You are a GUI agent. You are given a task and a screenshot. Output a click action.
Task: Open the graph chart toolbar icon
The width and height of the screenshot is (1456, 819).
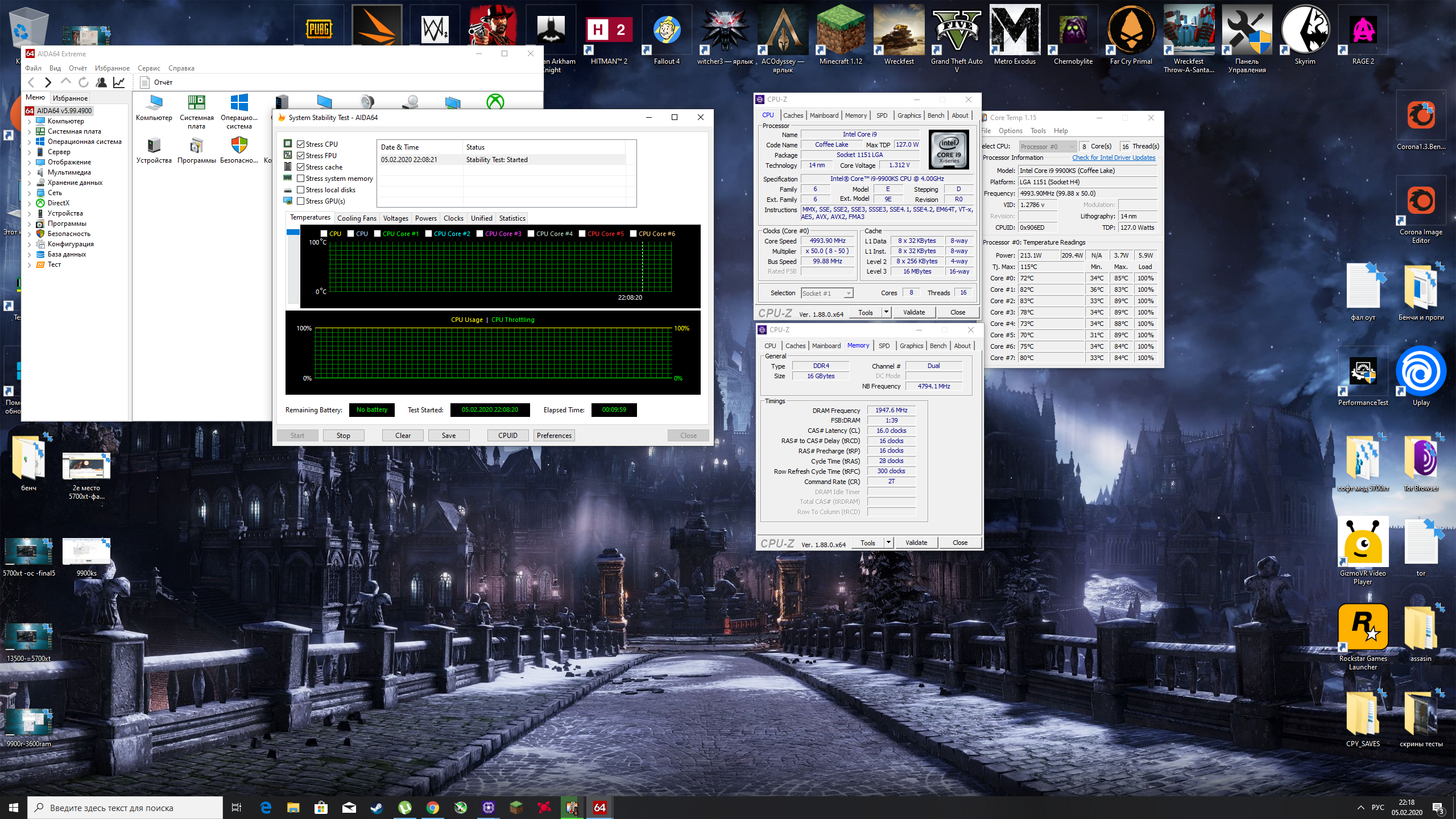[x=119, y=82]
